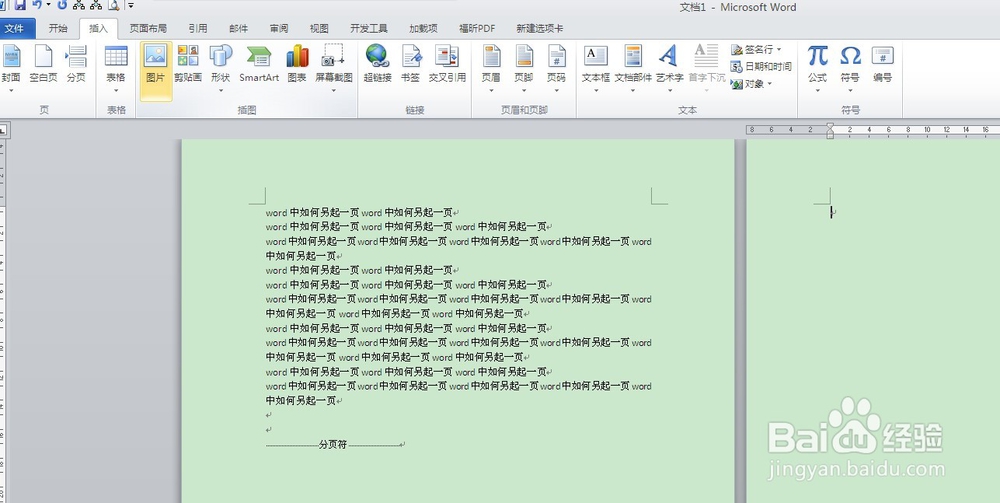Save the document from quick access toolbar
This screenshot has width=1000, height=503.
pos(20,5)
